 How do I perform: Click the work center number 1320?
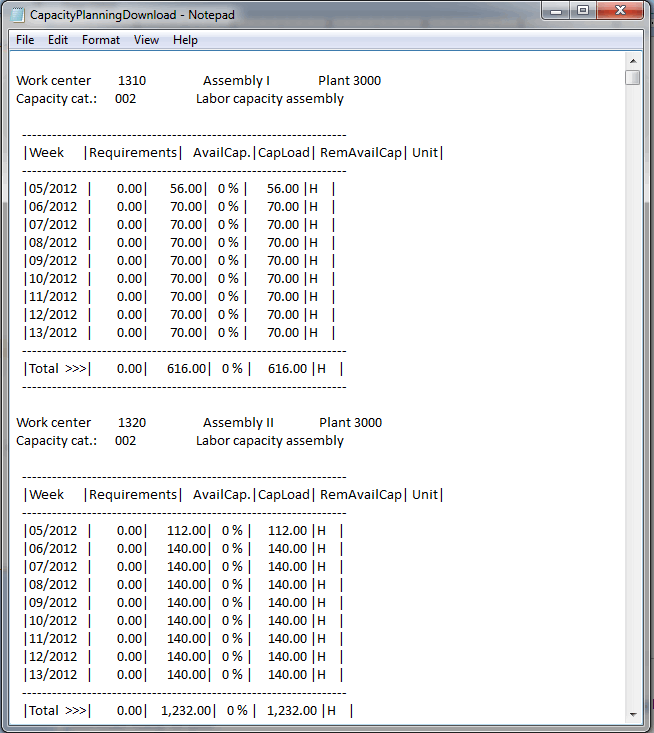(x=132, y=423)
